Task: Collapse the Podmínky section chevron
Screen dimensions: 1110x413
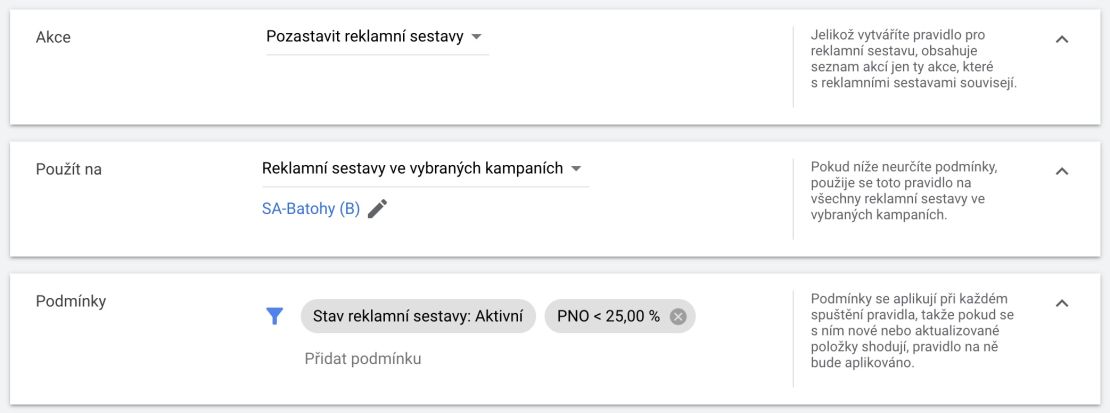Action: pos(1062,303)
